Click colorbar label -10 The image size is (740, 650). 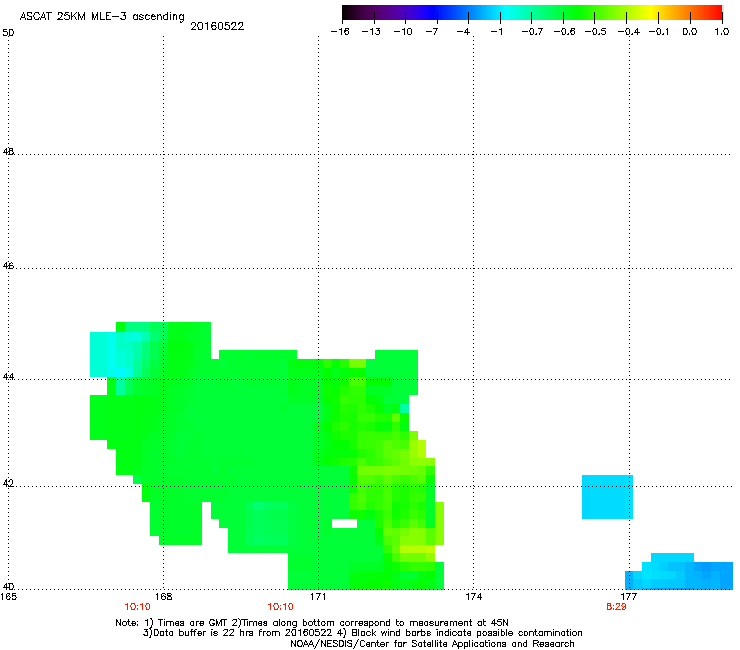click(403, 32)
